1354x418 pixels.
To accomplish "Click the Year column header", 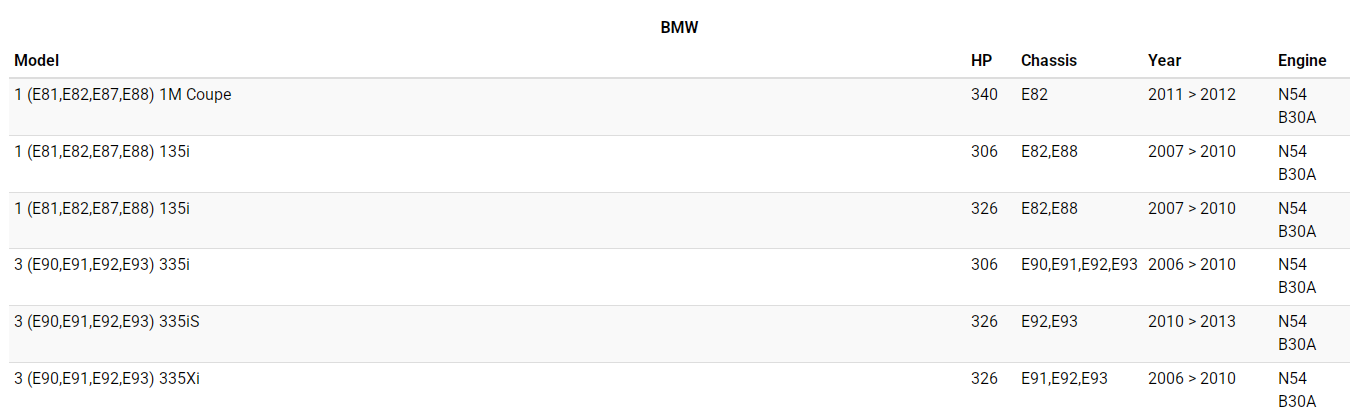I will click(x=1164, y=60).
